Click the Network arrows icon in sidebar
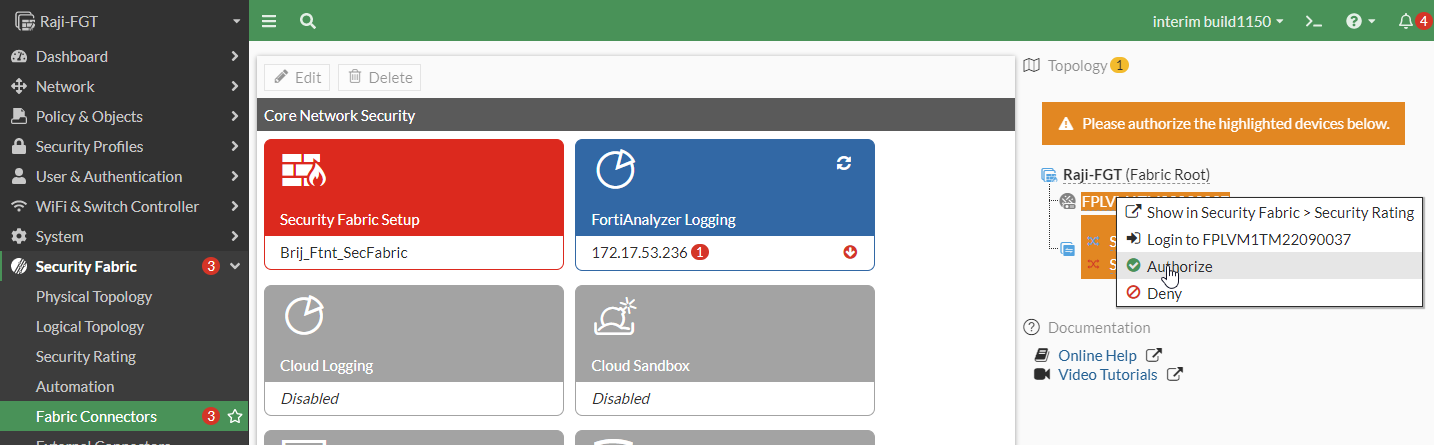 [x=18, y=86]
